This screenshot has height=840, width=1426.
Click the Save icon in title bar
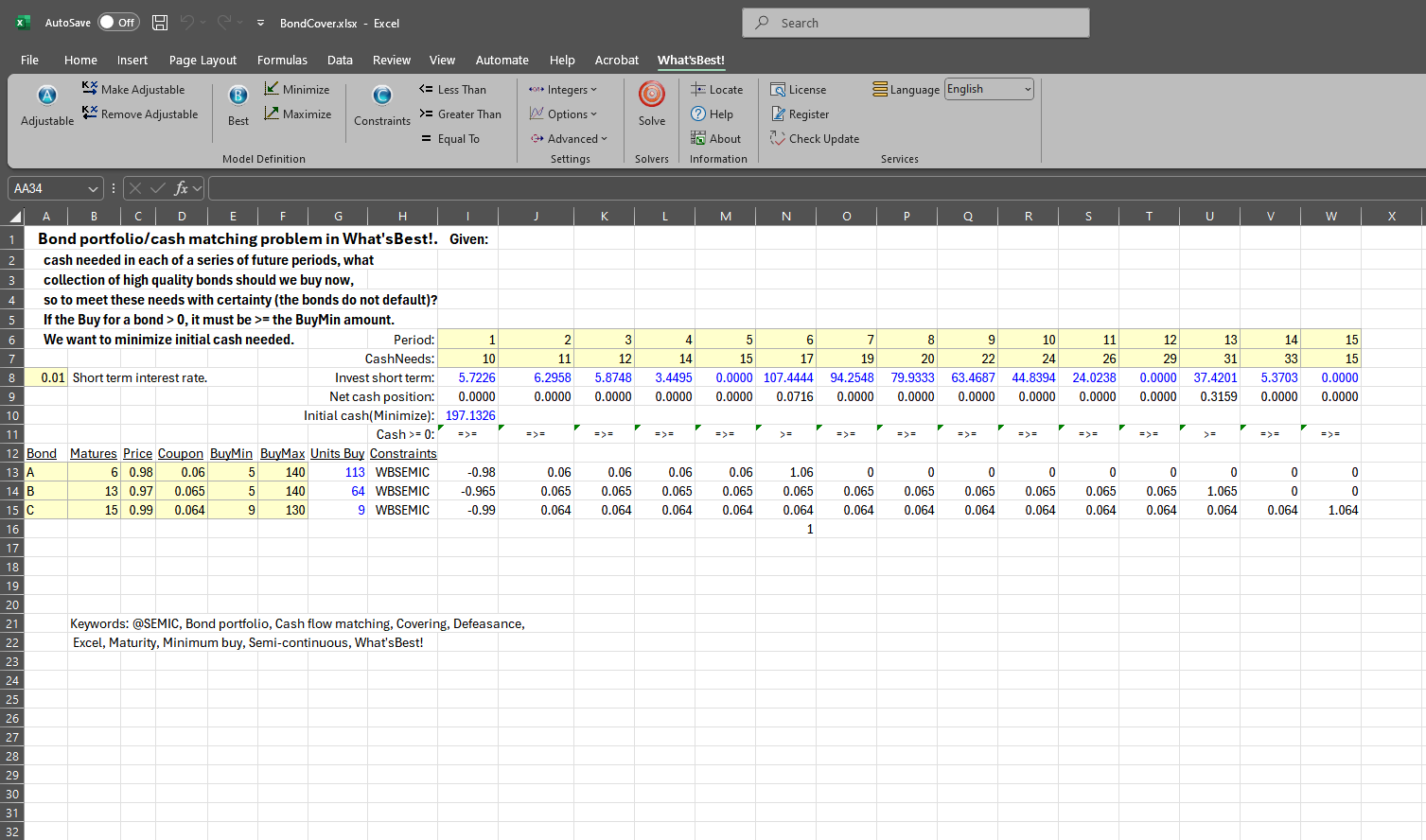(160, 23)
